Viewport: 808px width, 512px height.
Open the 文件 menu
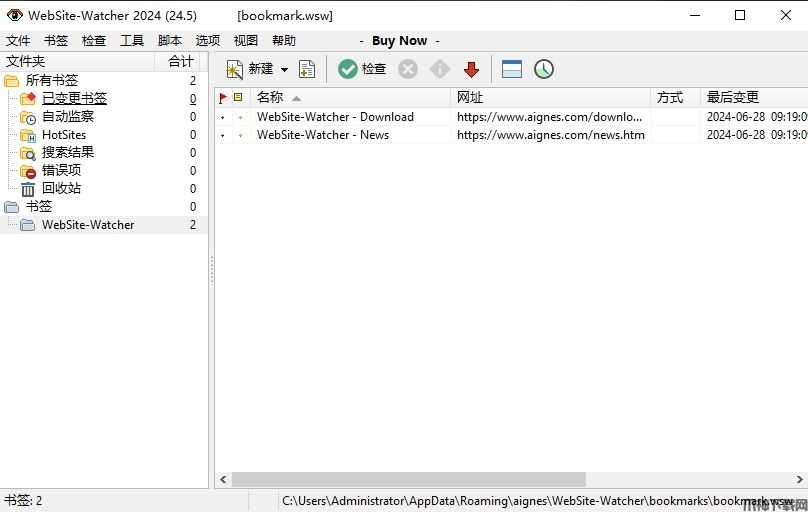[18, 41]
